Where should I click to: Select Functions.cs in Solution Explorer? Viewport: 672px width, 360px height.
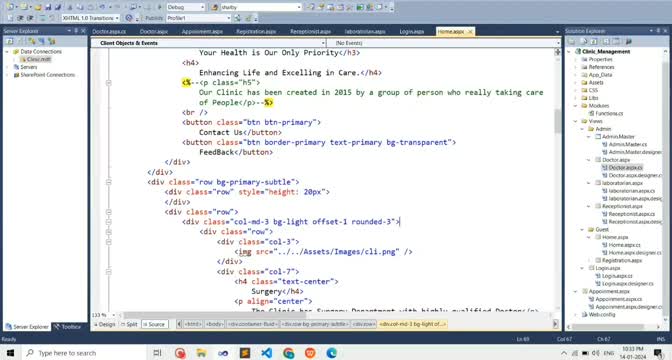609,114
